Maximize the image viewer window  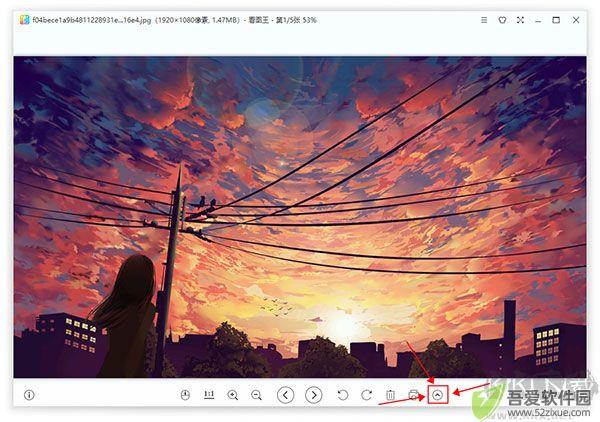tap(556, 20)
